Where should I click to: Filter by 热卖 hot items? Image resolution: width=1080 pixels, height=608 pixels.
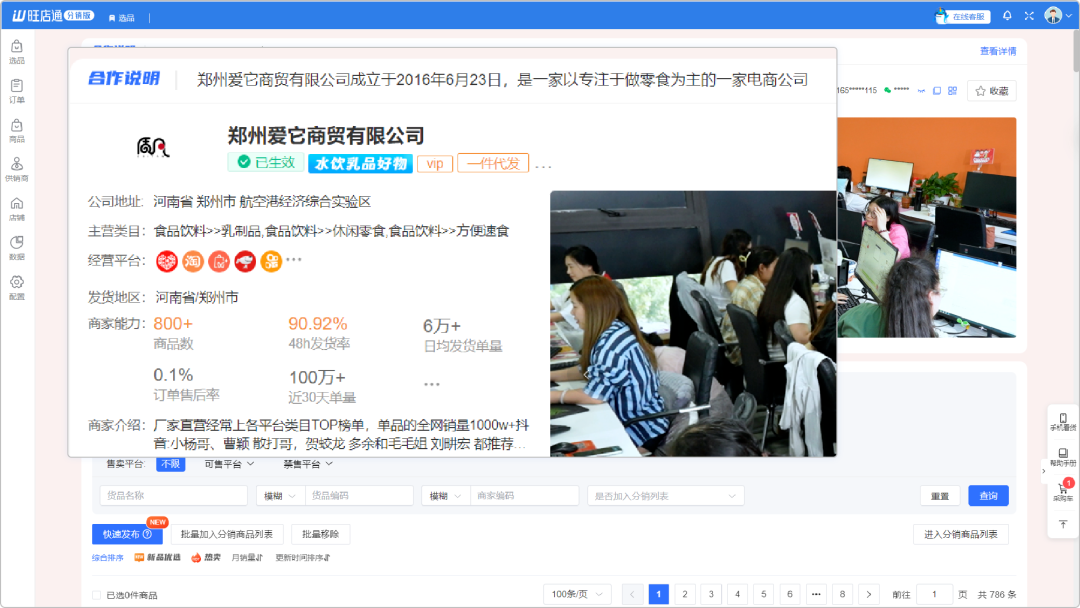pyautogui.click(x=206, y=558)
